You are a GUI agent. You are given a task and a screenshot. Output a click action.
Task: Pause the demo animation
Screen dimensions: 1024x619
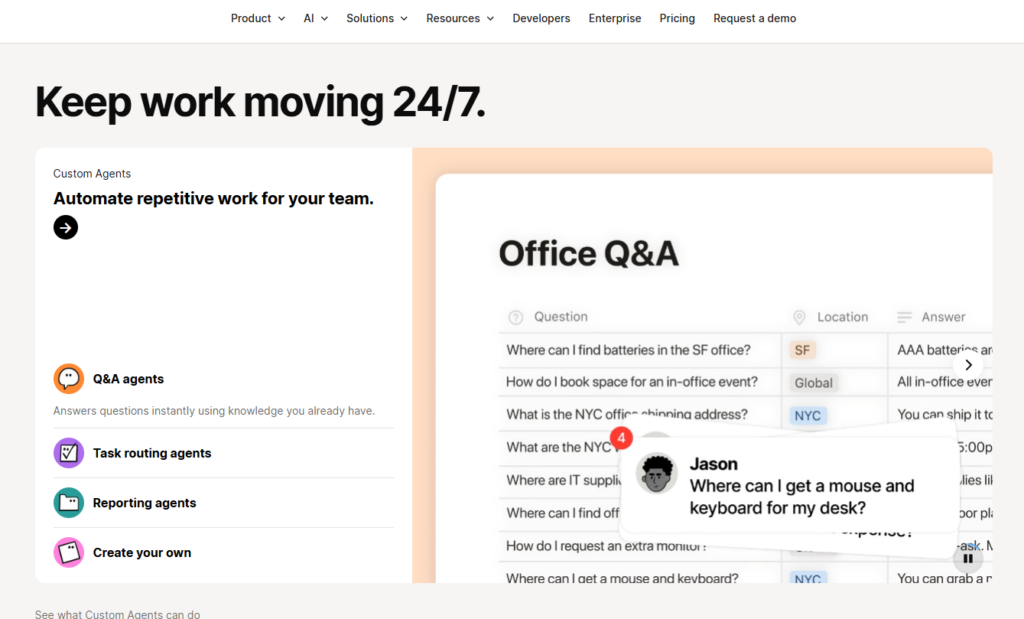click(x=968, y=558)
